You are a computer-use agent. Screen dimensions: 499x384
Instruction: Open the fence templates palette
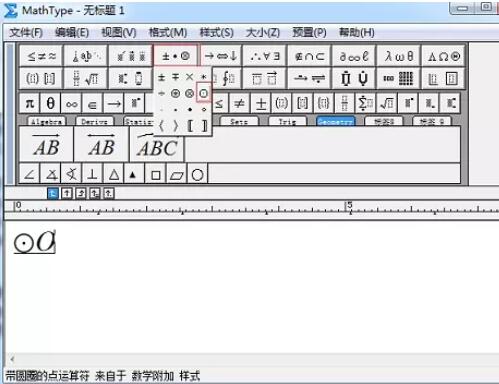pos(41,79)
